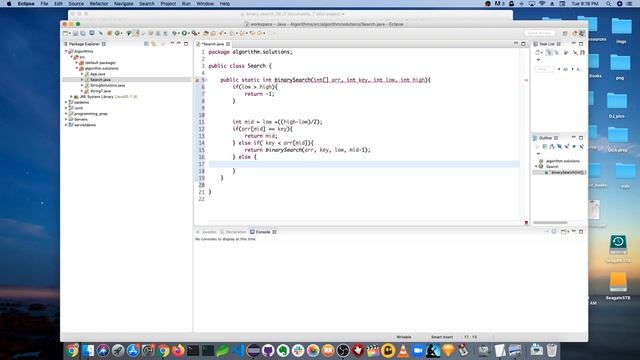Expand the JRE System Library node
The width and height of the screenshot is (640, 360).
pyautogui.click(x=71, y=97)
